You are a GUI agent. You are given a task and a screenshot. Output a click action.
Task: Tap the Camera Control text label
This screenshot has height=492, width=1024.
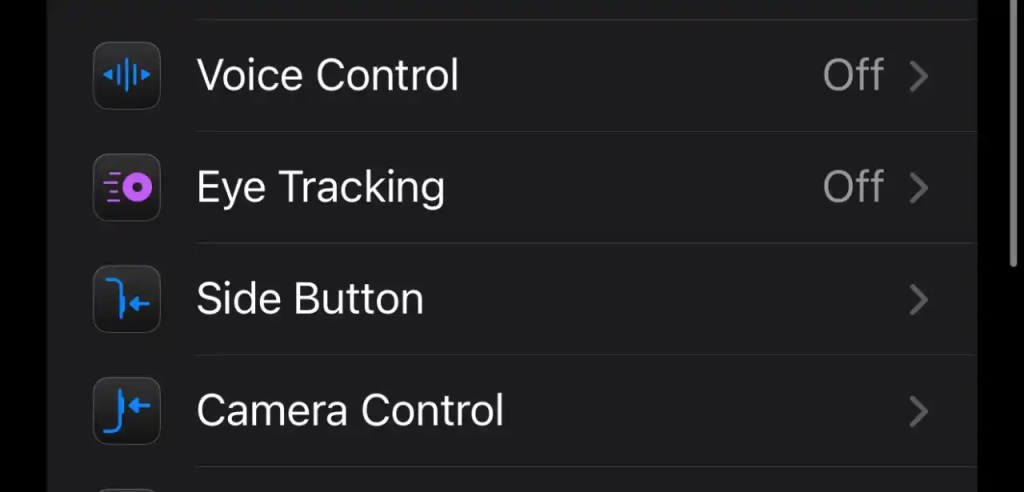[350, 410]
